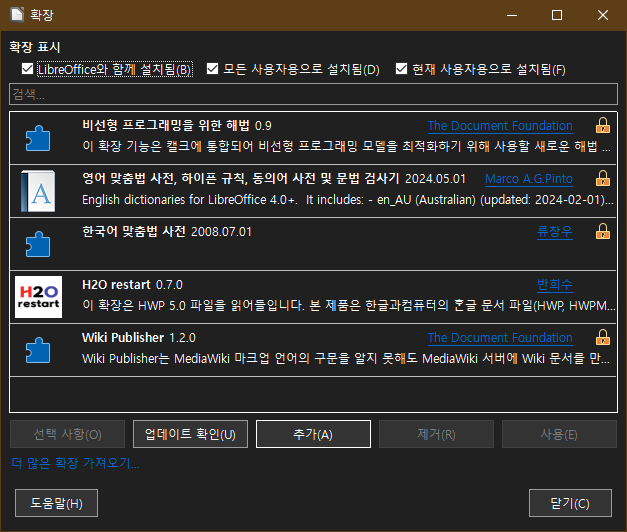This screenshot has height=532, width=627.
Task: Click the lock icon on 한국어 맞춤법 사전 row
Action: click(603, 231)
